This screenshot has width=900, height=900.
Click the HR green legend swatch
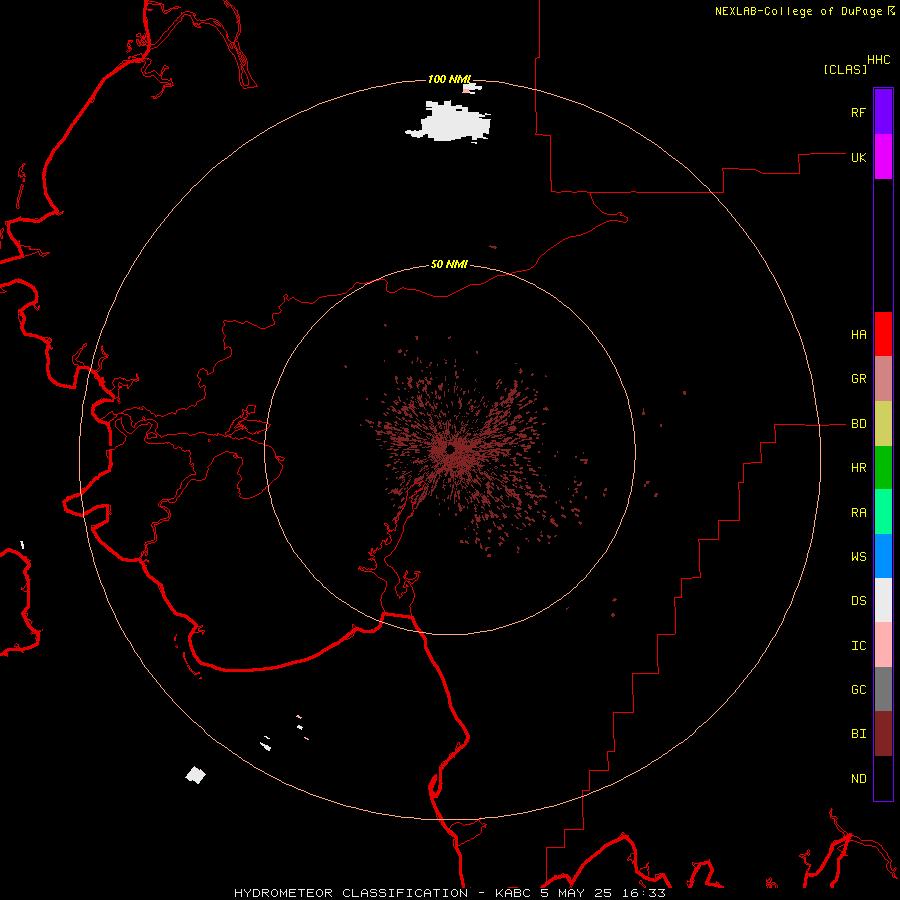[883, 468]
